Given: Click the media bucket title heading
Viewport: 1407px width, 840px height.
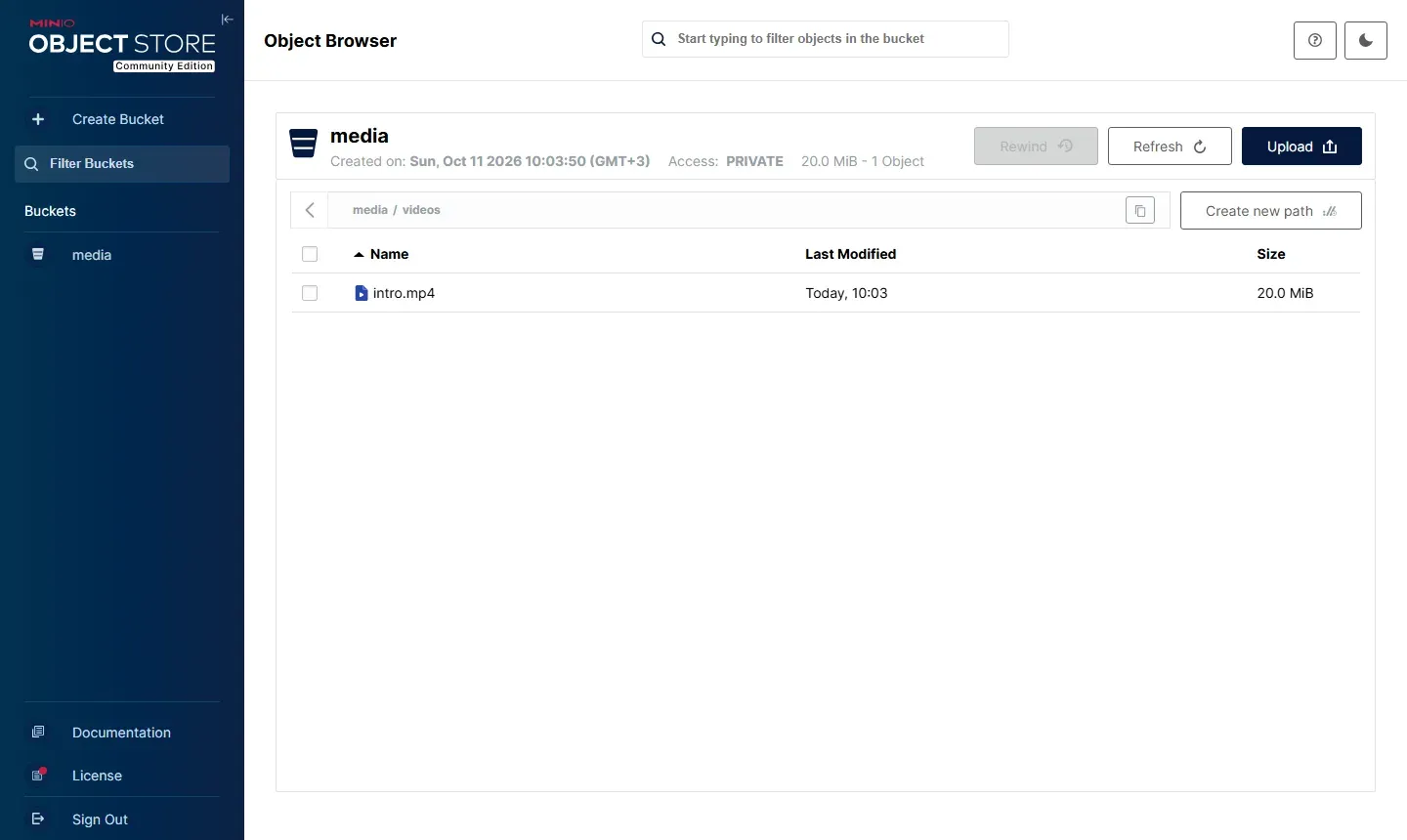Looking at the screenshot, I should click(360, 136).
